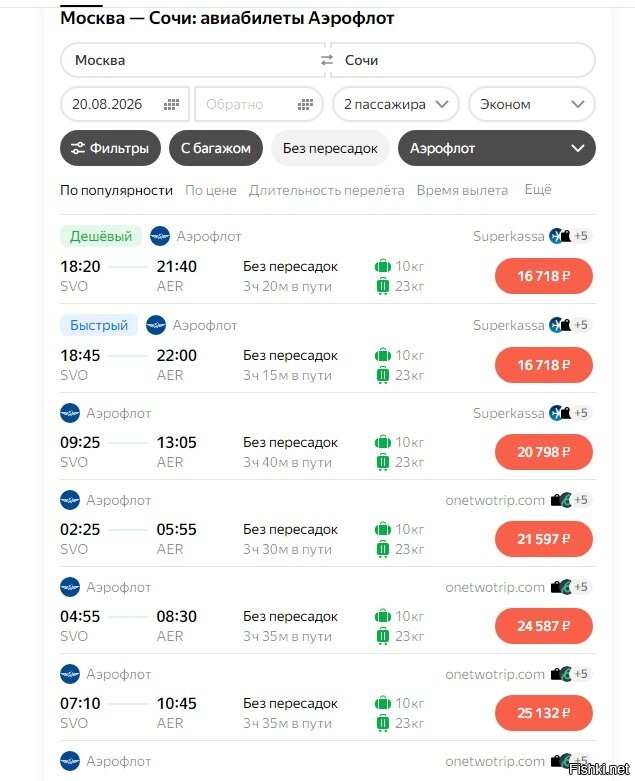This screenshot has height=781, width=635.
Task: Click onetwotrip.com partner icons on 02:25 flight
Action: pyautogui.click(x=571, y=500)
